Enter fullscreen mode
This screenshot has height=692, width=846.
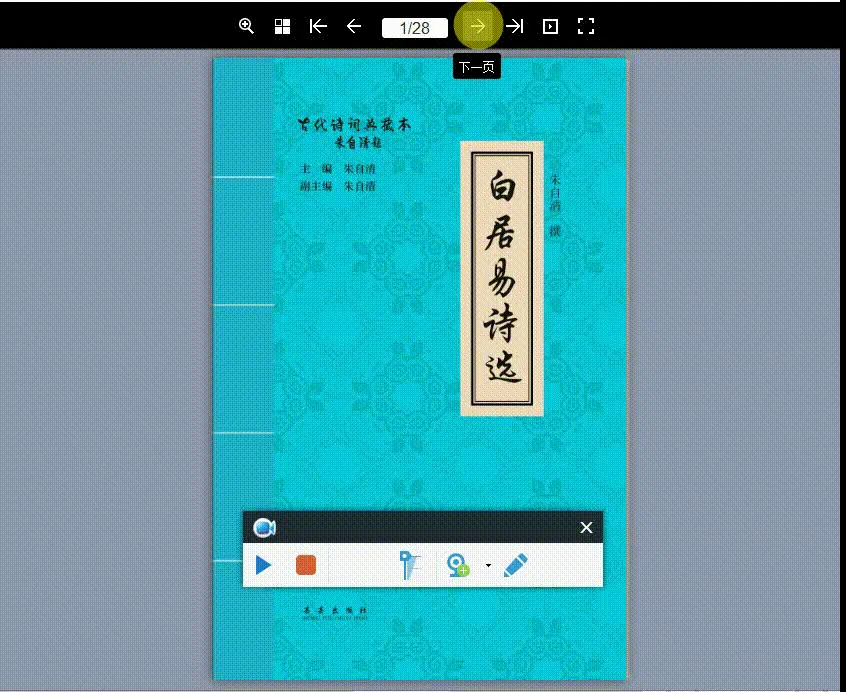click(586, 26)
